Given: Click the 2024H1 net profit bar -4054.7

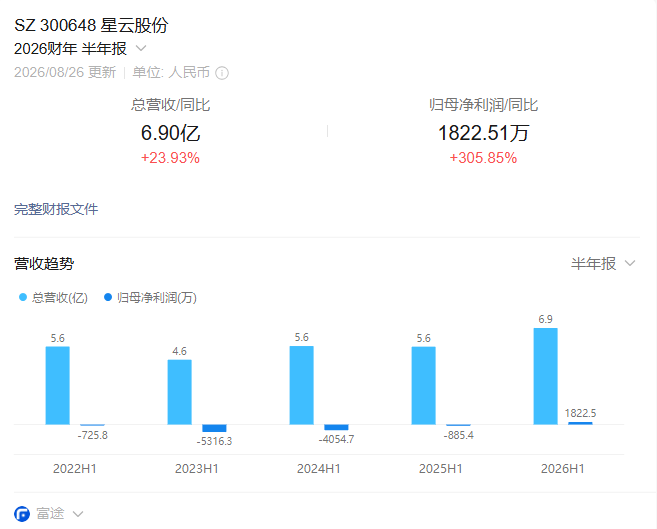Looking at the screenshot, I should pyautogui.click(x=336, y=427).
